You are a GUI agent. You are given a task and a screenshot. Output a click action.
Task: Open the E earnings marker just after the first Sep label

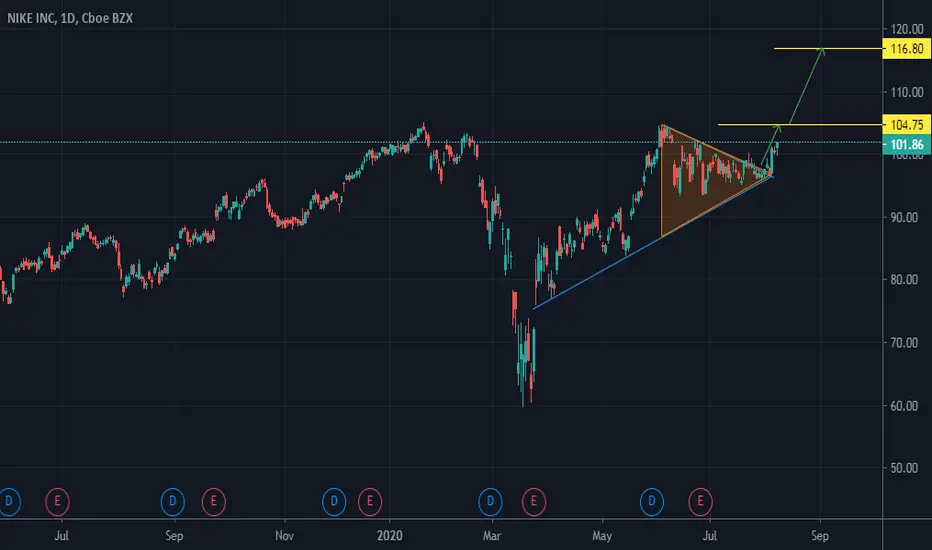pyautogui.click(x=213, y=502)
